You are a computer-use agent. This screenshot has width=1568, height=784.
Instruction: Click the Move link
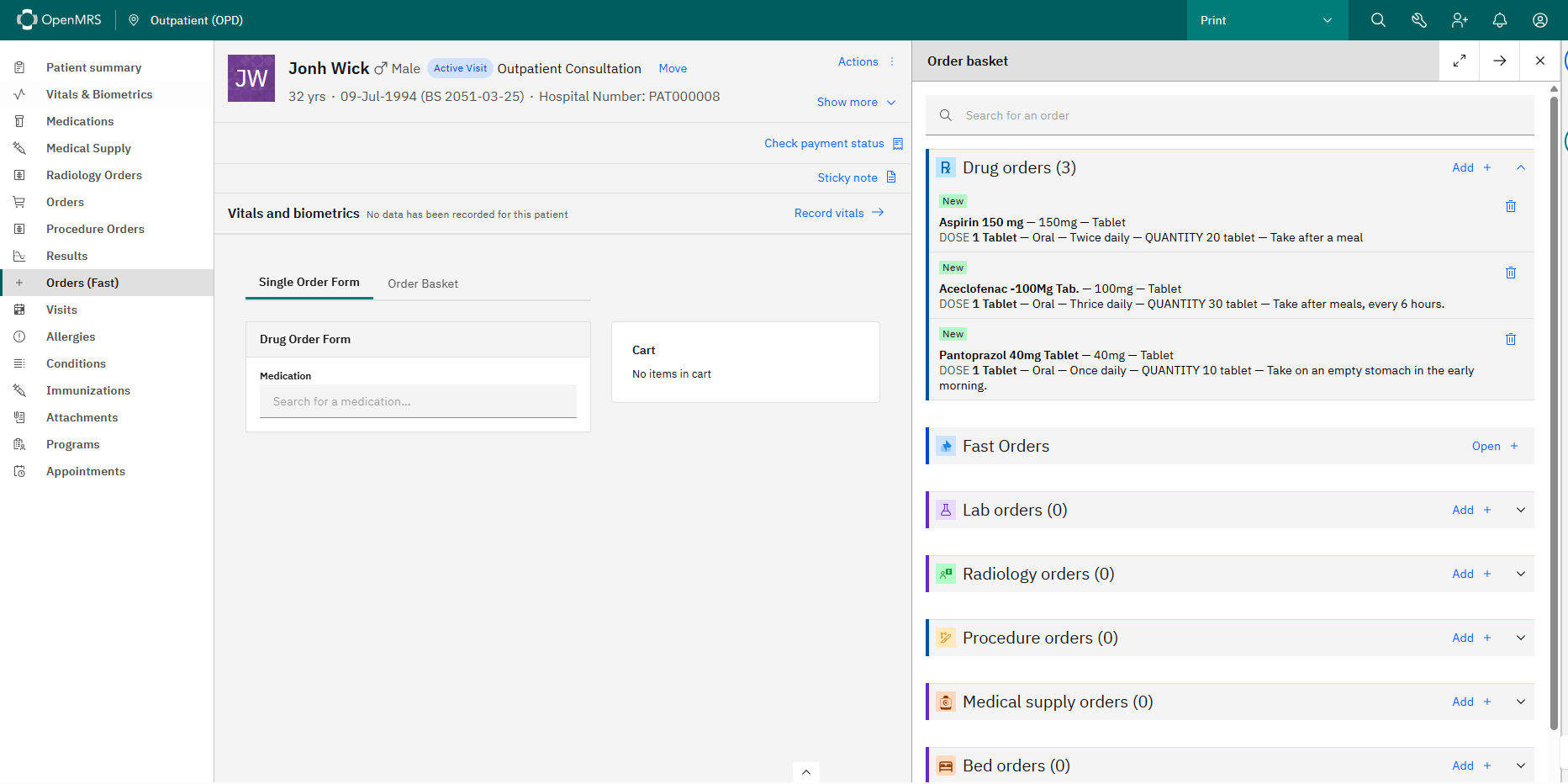[x=673, y=69]
